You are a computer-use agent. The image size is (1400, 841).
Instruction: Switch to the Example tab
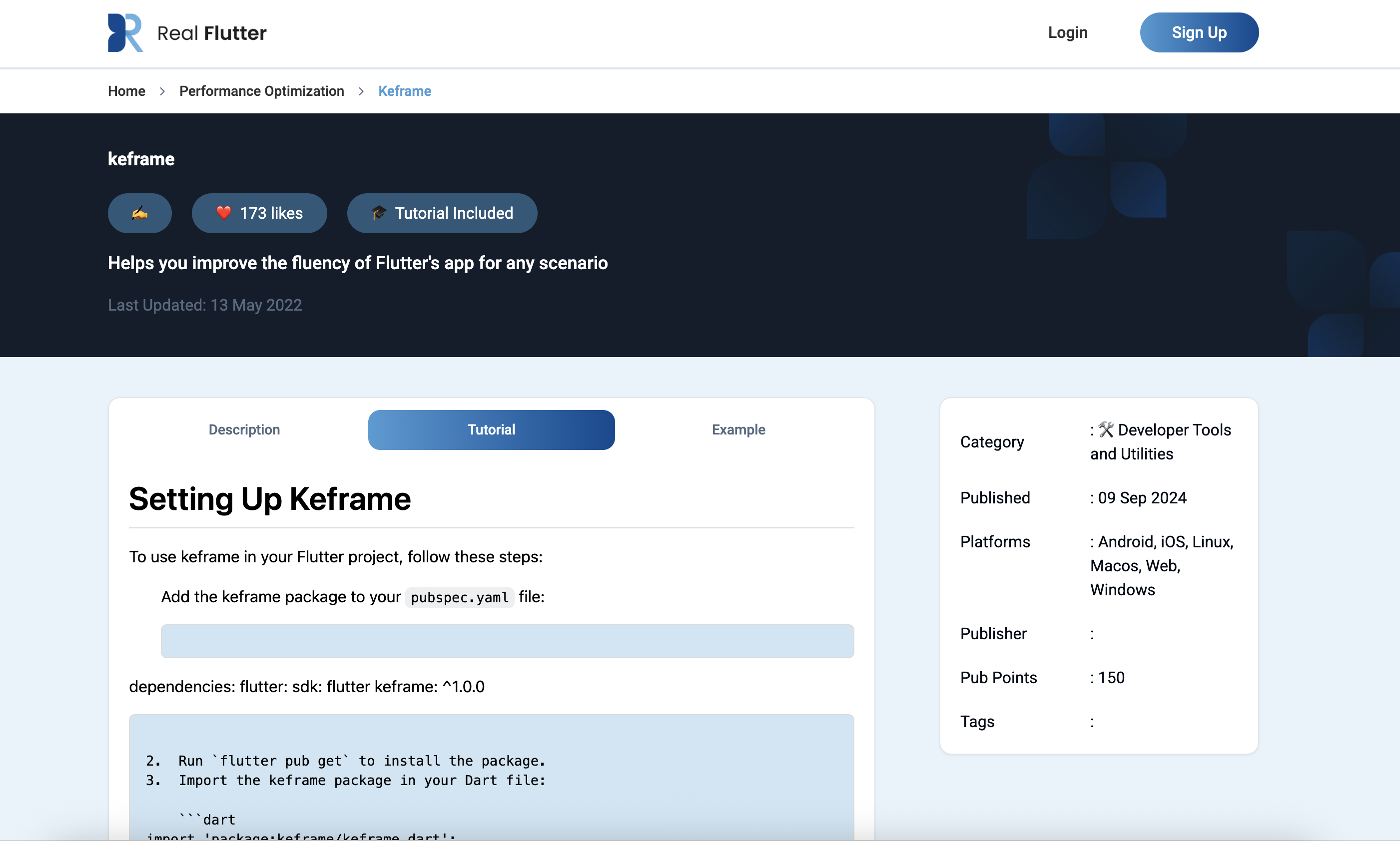[x=738, y=429]
